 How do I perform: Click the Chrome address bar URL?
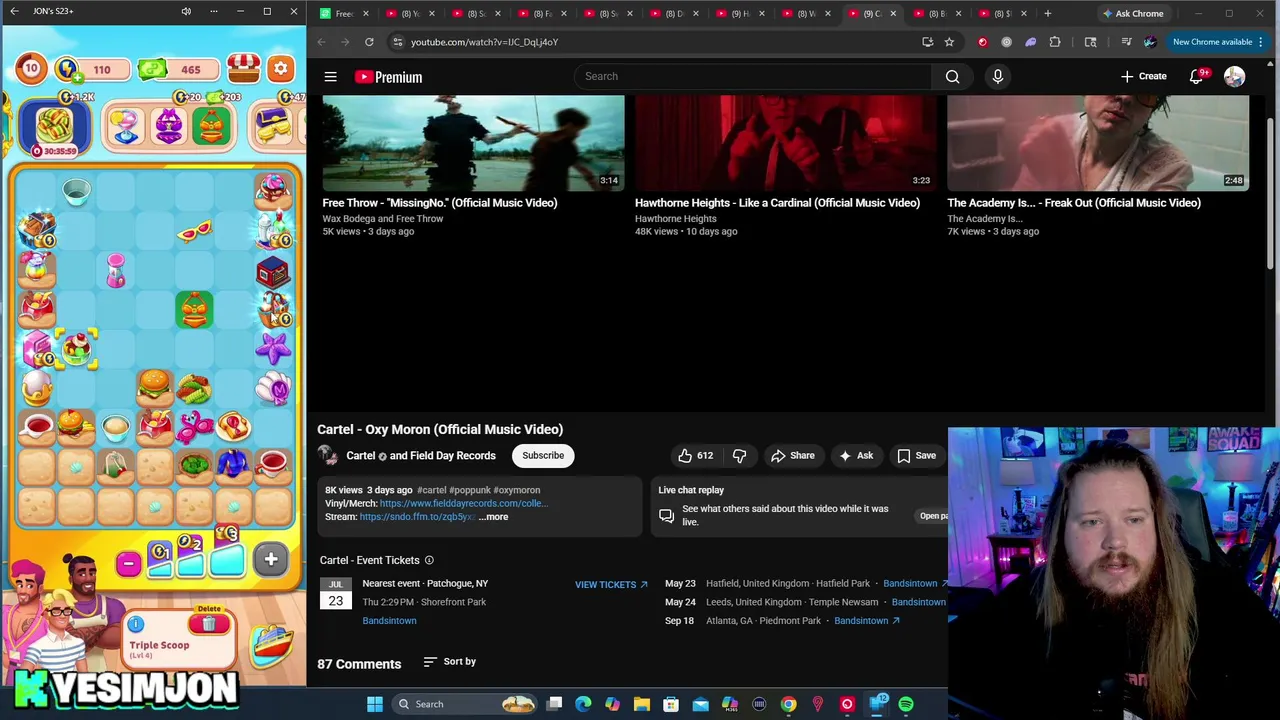point(484,42)
